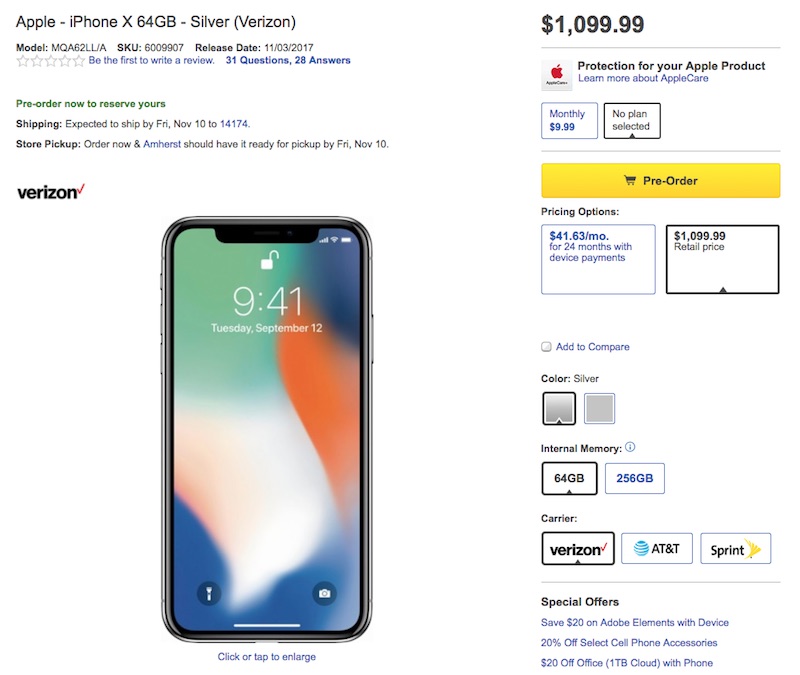This screenshot has height=675, width=800.
Task: Choose the $41.63/mo. device payments option
Action: point(597,259)
